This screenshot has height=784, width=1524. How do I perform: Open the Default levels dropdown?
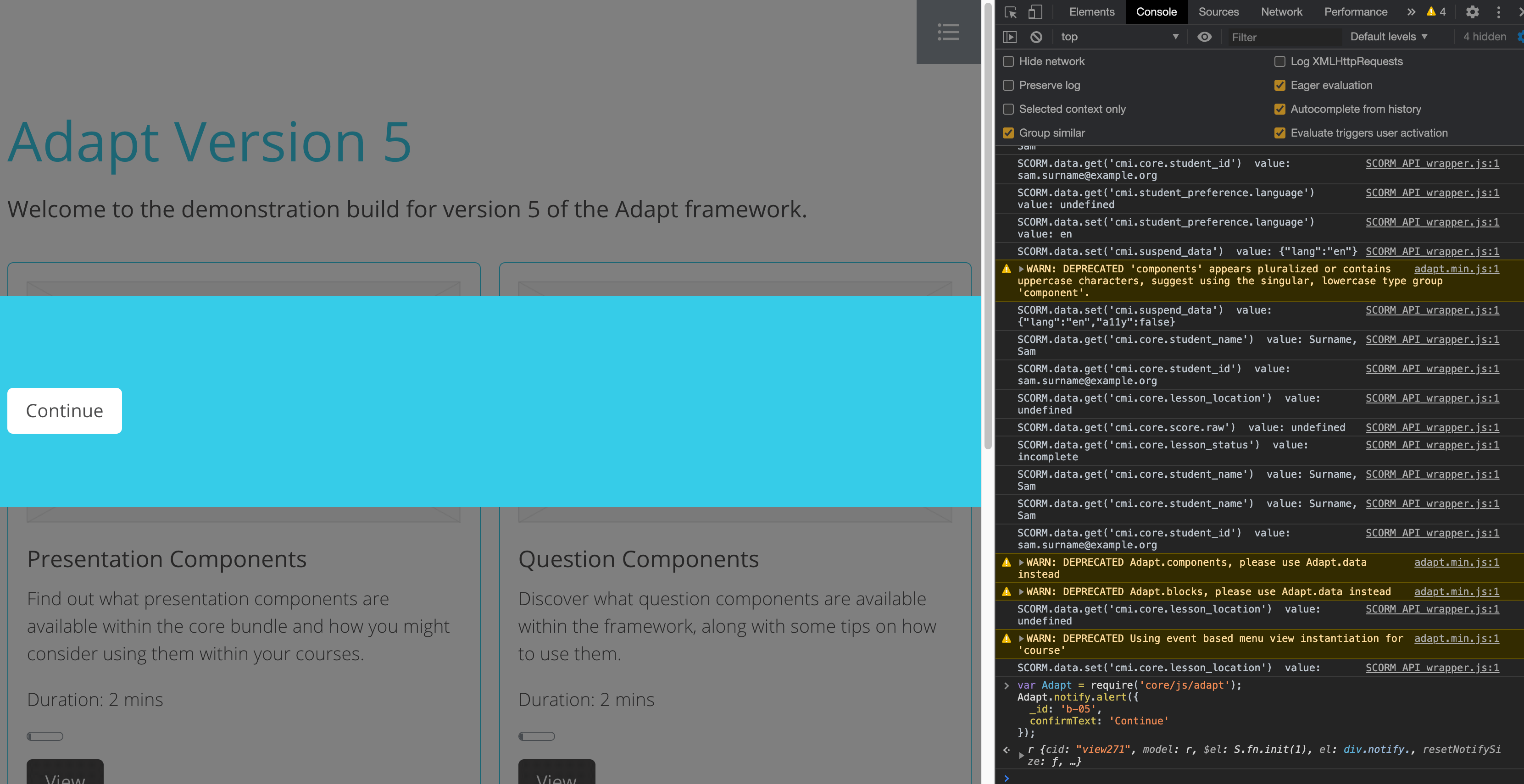pyautogui.click(x=1389, y=37)
